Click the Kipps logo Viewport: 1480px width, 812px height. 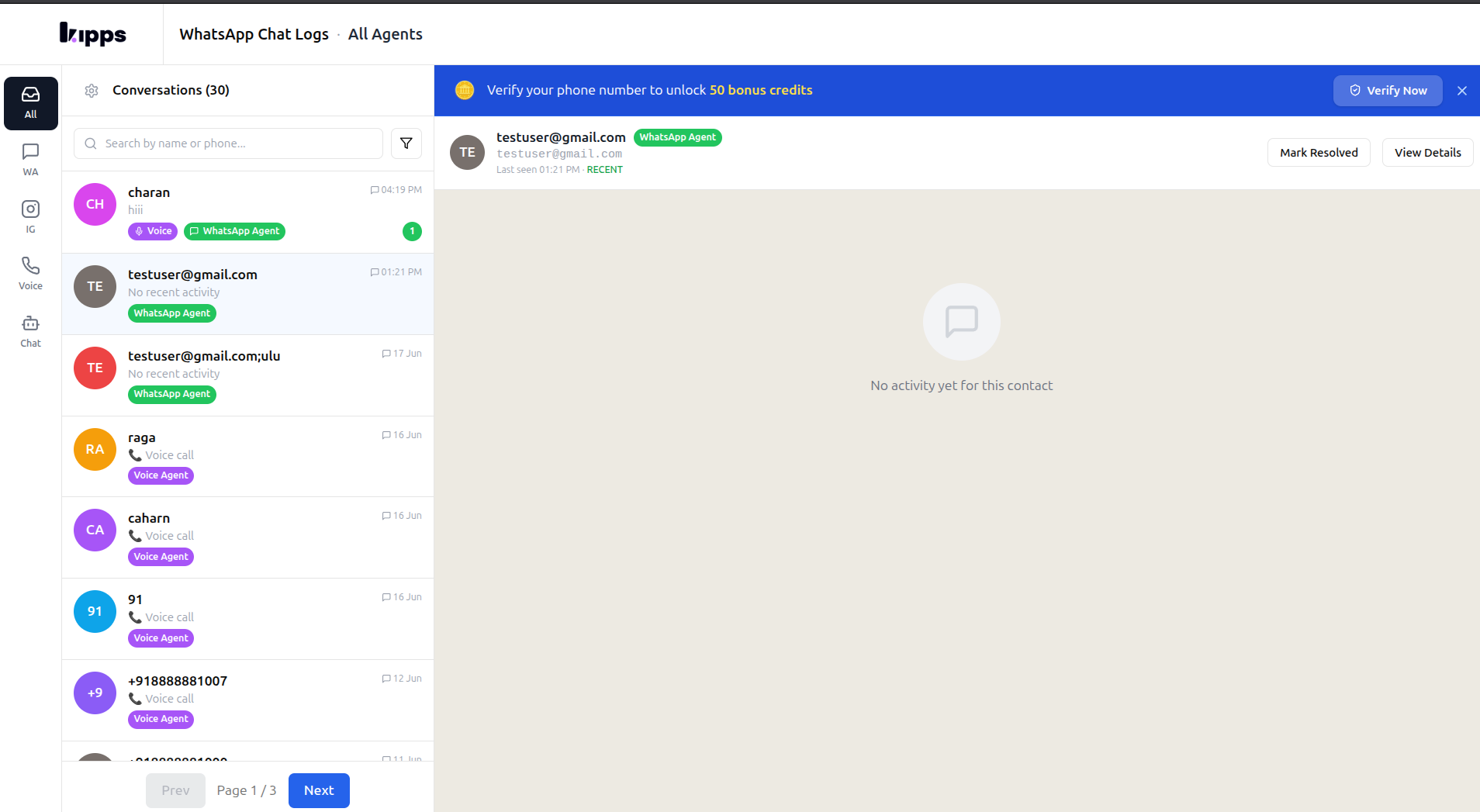coord(93,33)
